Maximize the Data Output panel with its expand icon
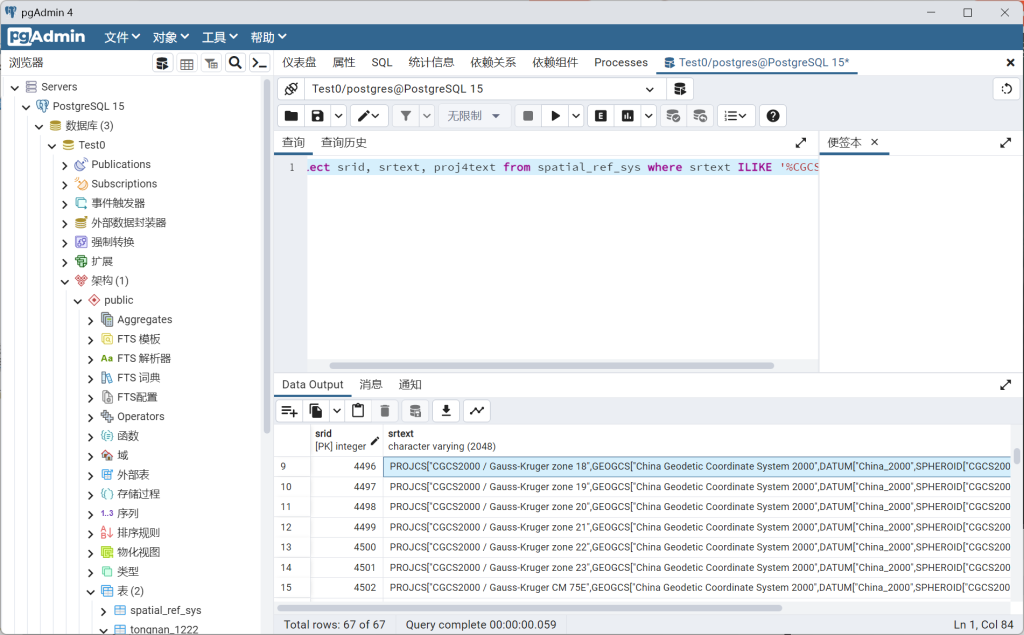Viewport: 1024px width, 635px height. pyautogui.click(x=1006, y=385)
